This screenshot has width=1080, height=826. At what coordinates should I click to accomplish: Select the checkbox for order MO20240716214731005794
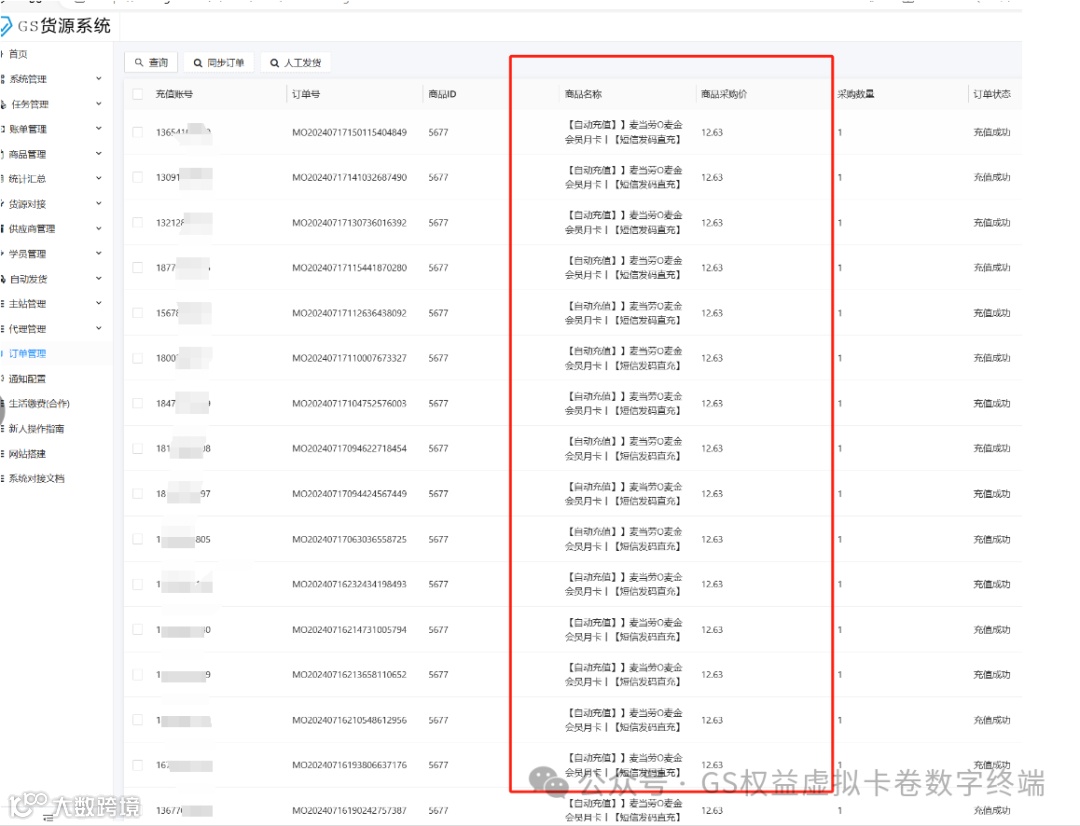click(138, 630)
